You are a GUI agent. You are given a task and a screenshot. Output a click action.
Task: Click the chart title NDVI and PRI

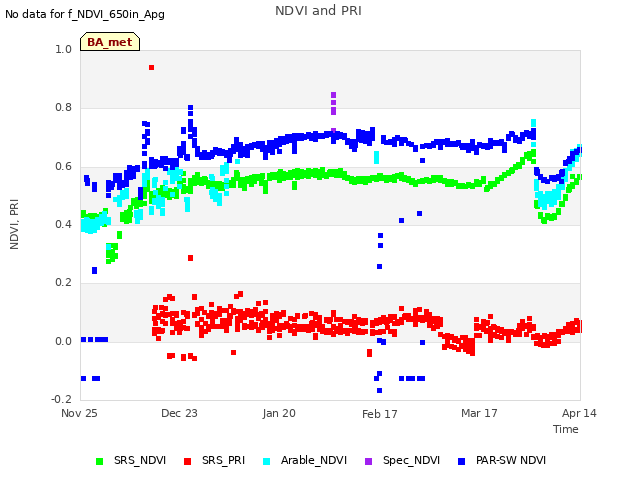pyautogui.click(x=318, y=11)
